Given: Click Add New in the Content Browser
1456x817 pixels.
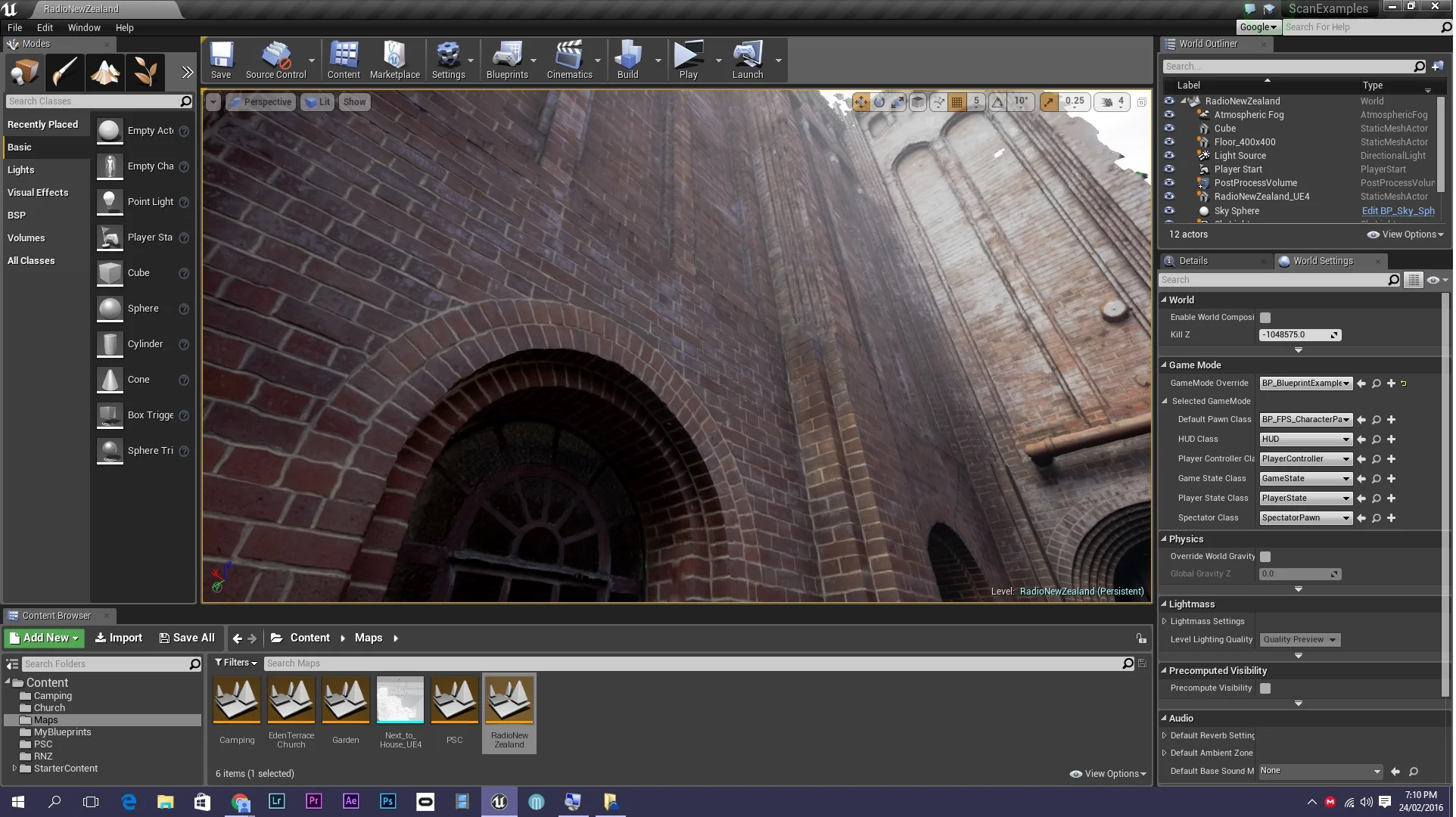Looking at the screenshot, I should tap(43, 638).
